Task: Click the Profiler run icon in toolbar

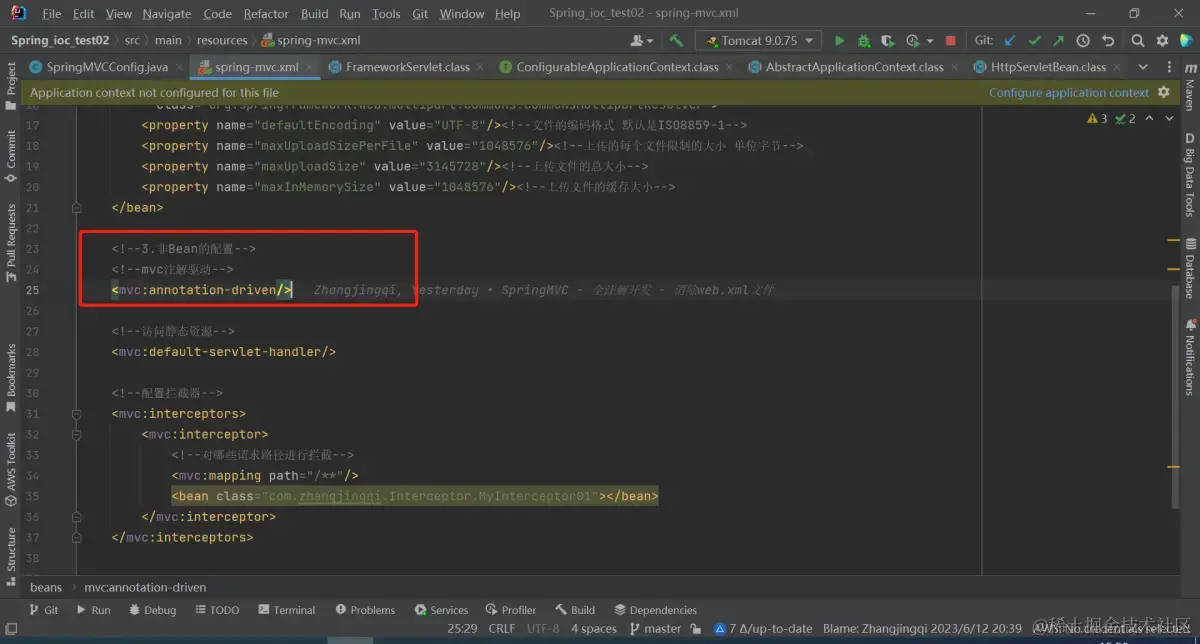Action: point(911,41)
